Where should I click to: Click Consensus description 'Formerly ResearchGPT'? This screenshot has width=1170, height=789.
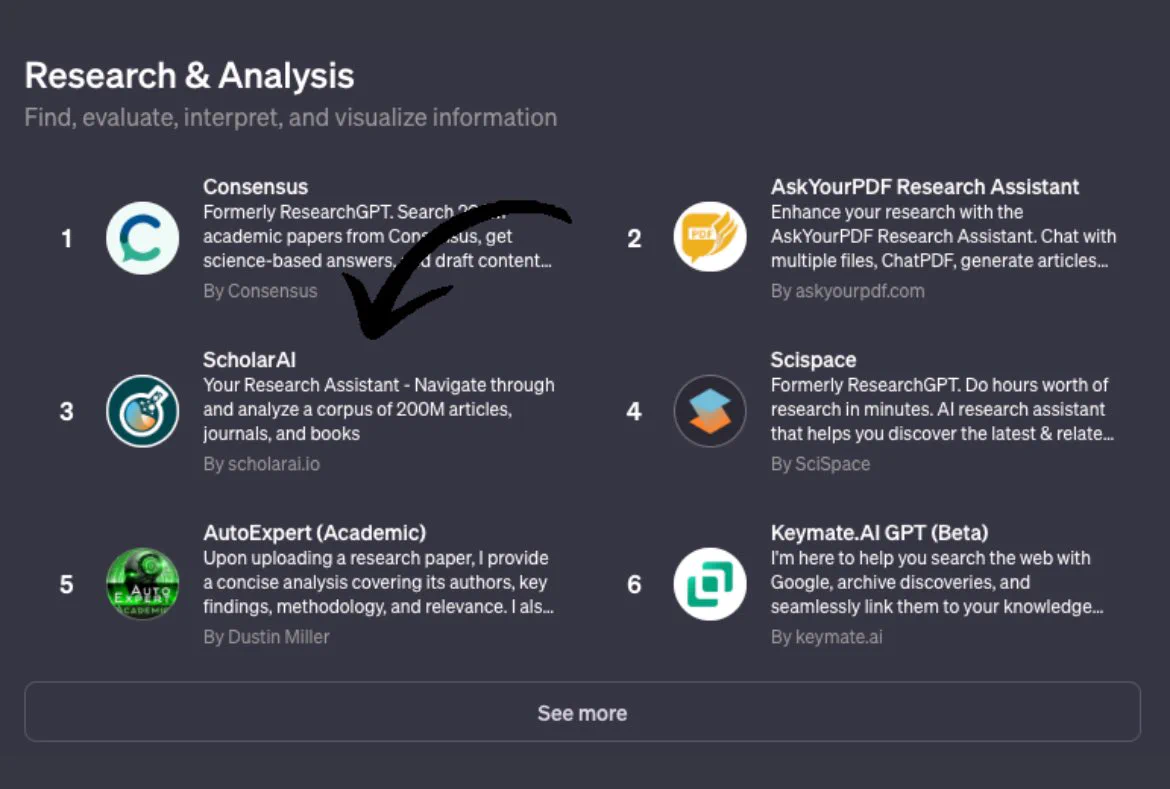click(377, 236)
